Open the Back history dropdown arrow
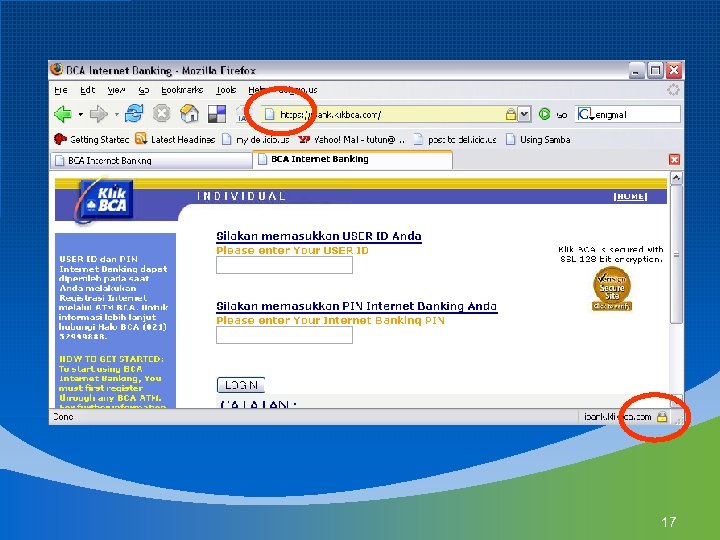The width and height of the screenshot is (720, 540). click(80, 114)
